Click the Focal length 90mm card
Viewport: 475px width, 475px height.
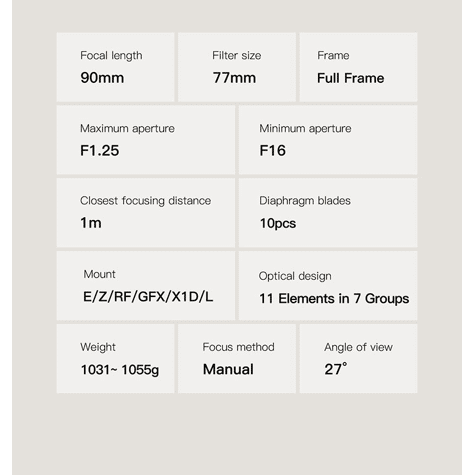click(115, 67)
